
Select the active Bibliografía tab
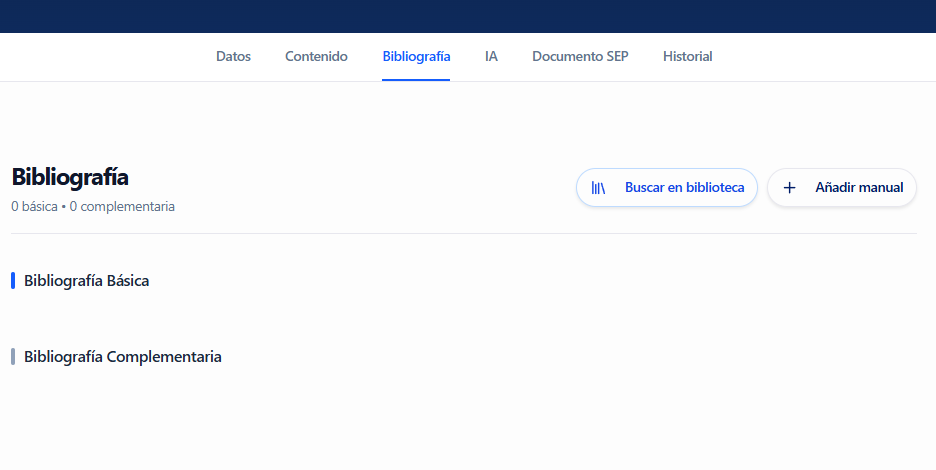tap(416, 57)
